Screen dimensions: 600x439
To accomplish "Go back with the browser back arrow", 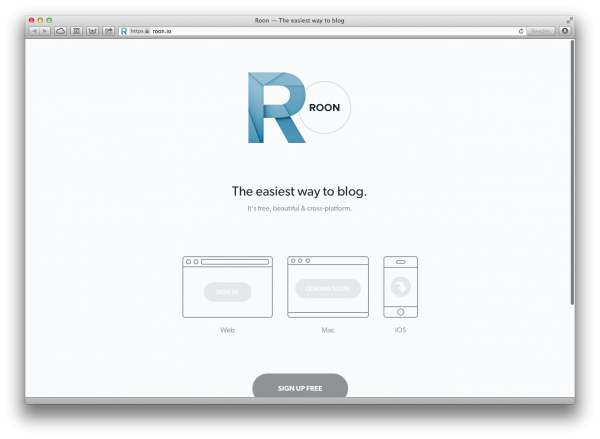I will [x=34, y=31].
